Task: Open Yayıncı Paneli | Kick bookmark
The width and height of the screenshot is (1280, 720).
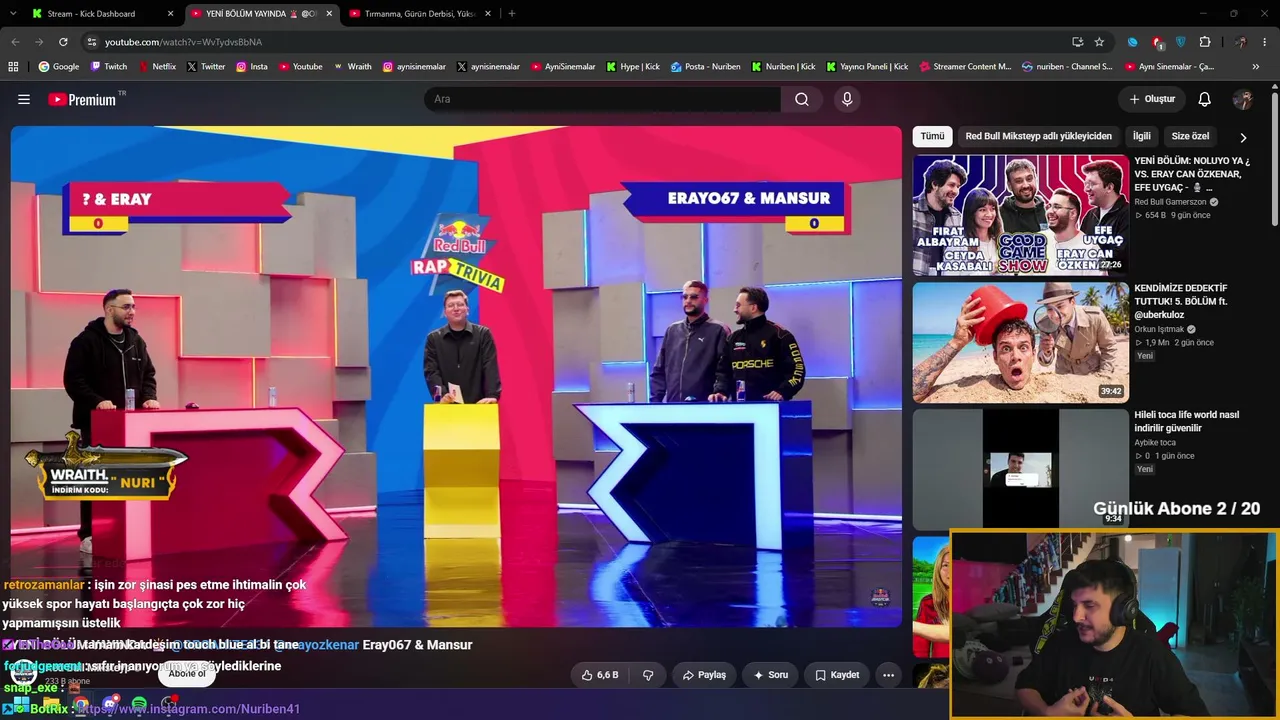Action: [867, 67]
